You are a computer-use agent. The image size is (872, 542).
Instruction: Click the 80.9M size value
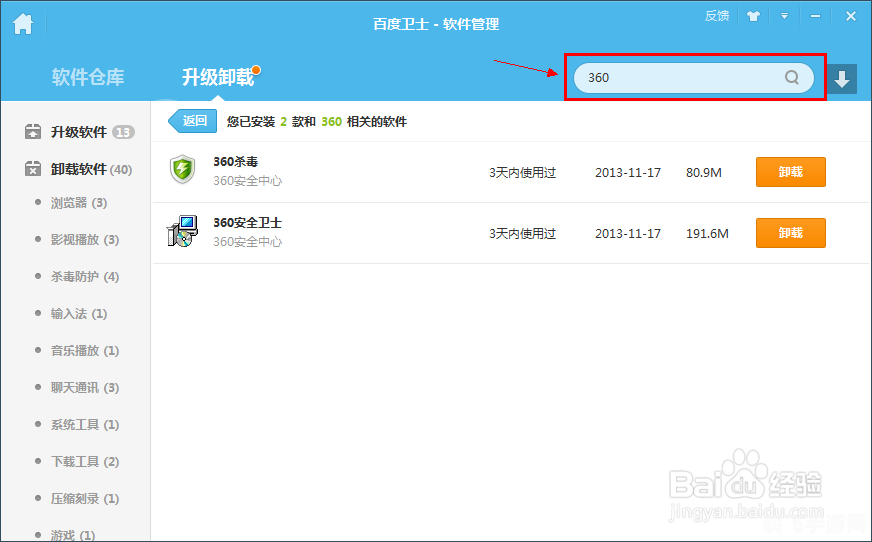point(703,173)
